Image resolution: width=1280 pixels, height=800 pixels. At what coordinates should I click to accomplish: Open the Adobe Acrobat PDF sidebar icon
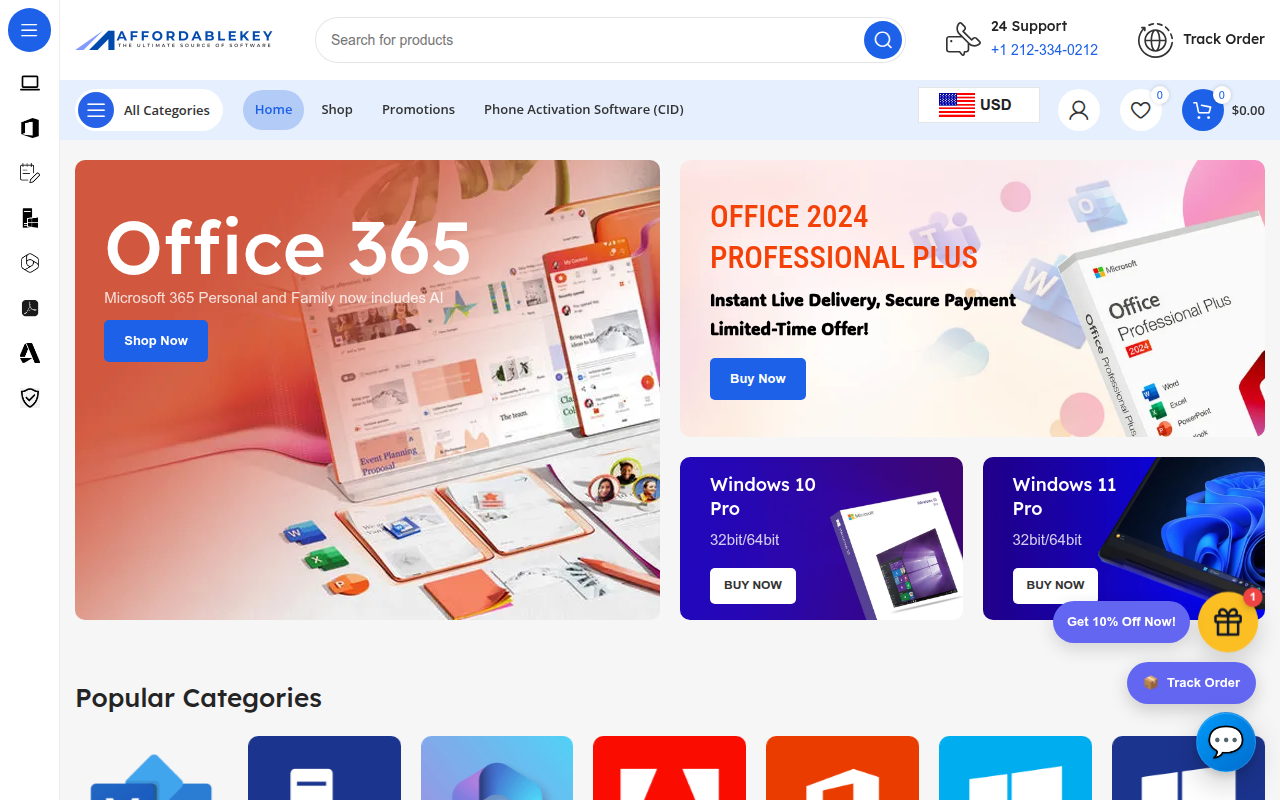pos(30,308)
